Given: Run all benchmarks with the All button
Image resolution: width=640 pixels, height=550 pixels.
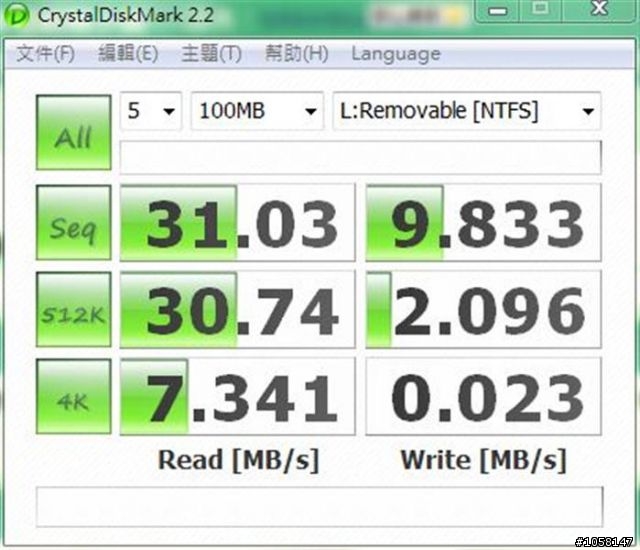Looking at the screenshot, I should click(x=73, y=133).
